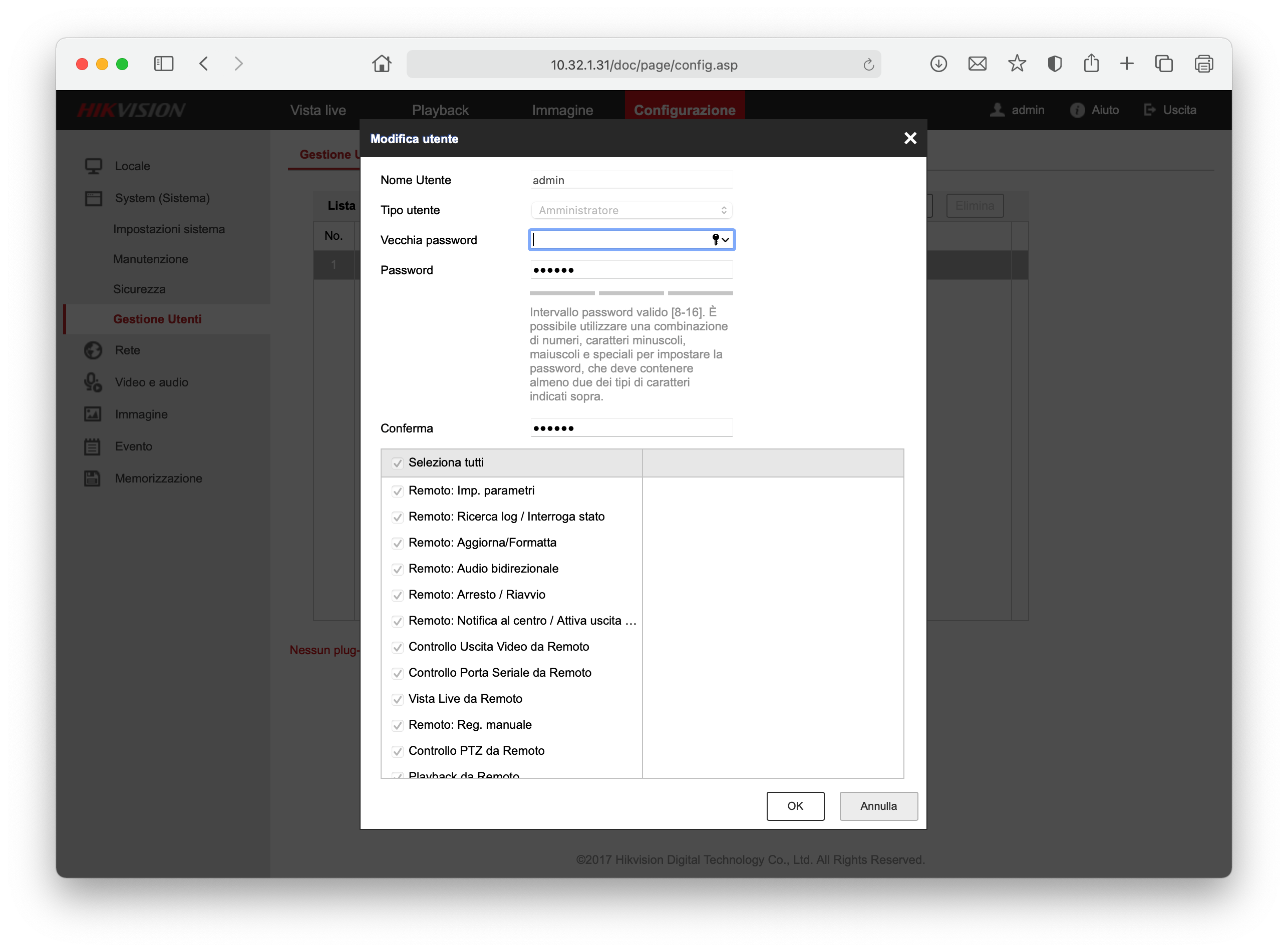Toggle Controllo Uscita Video da Remoto checkbox
Screen dimensions: 1288x952
397,647
